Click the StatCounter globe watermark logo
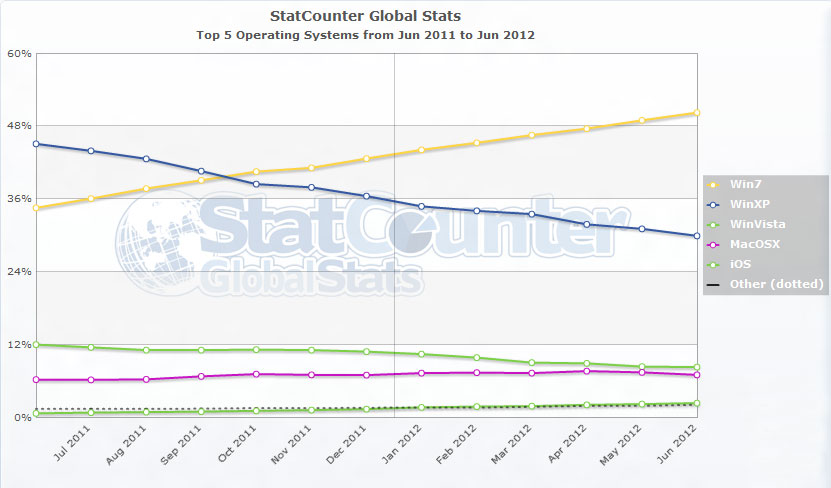The image size is (831, 488). tap(157, 243)
